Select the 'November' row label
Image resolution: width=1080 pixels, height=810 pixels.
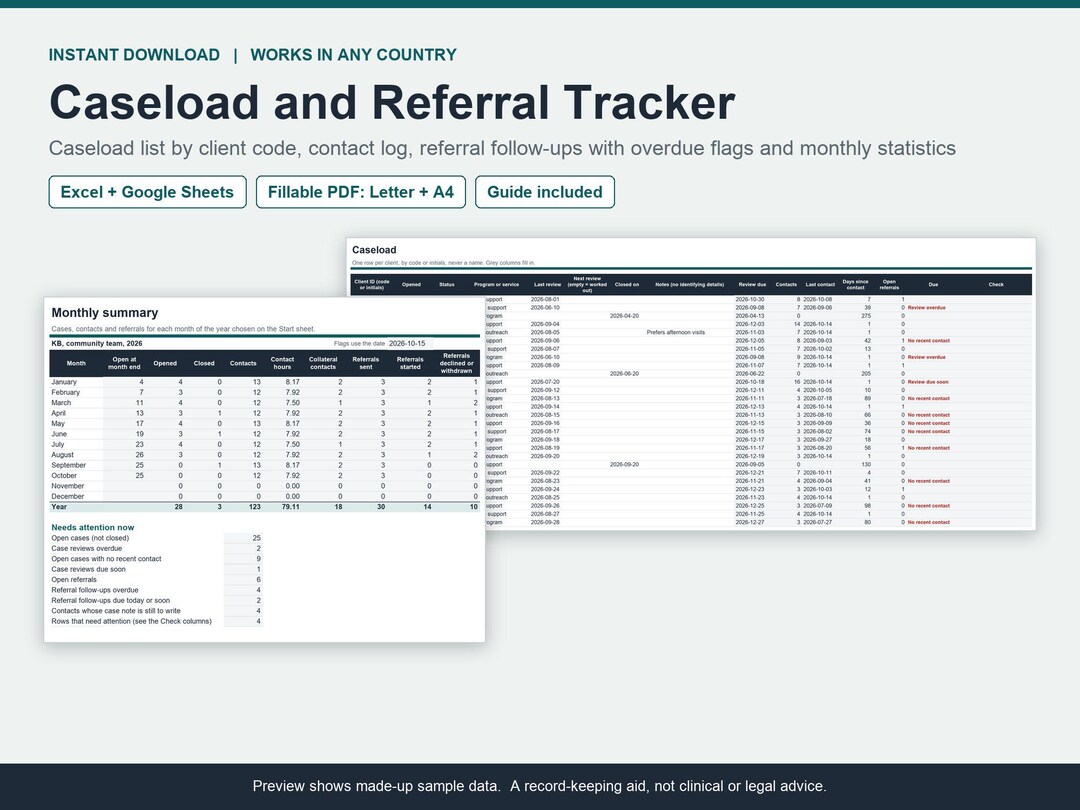[68, 486]
